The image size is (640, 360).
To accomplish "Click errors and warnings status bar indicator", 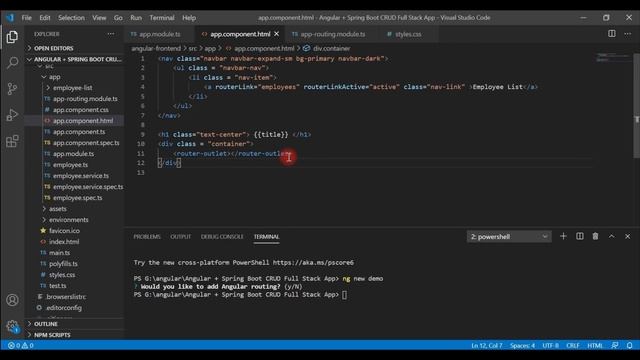I will (x=21, y=345).
